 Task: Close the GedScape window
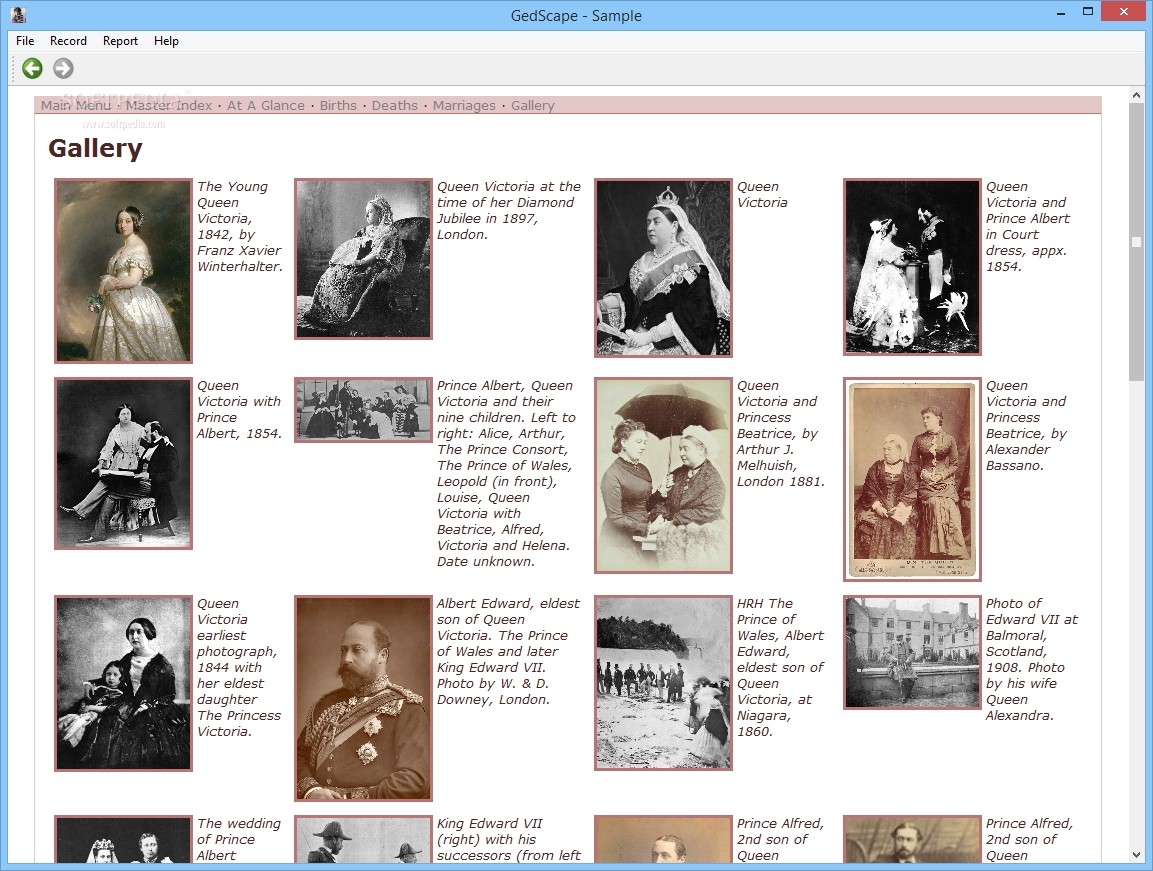pyautogui.click(x=1124, y=11)
